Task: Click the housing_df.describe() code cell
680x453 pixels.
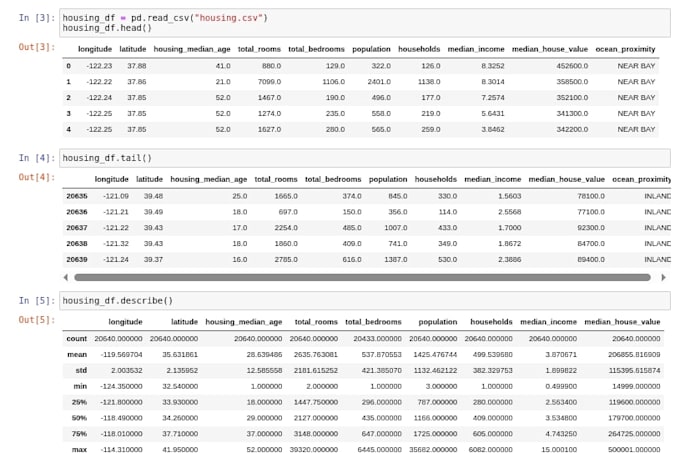Action: (x=365, y=301)
